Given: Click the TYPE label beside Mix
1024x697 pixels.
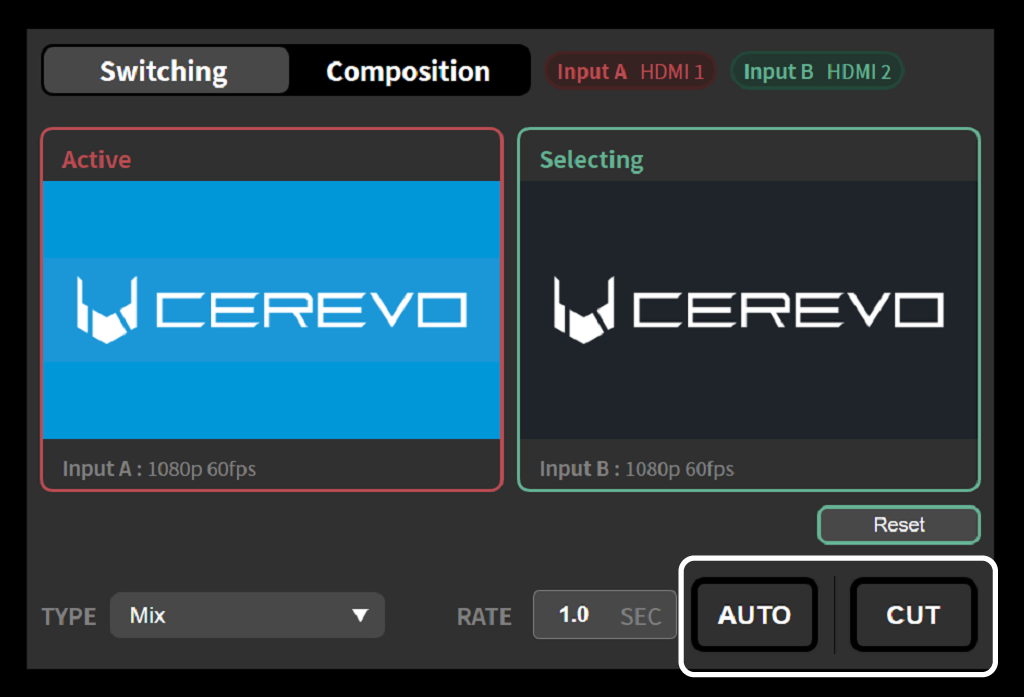Looking at the screenshot, I should pos(69,616).
